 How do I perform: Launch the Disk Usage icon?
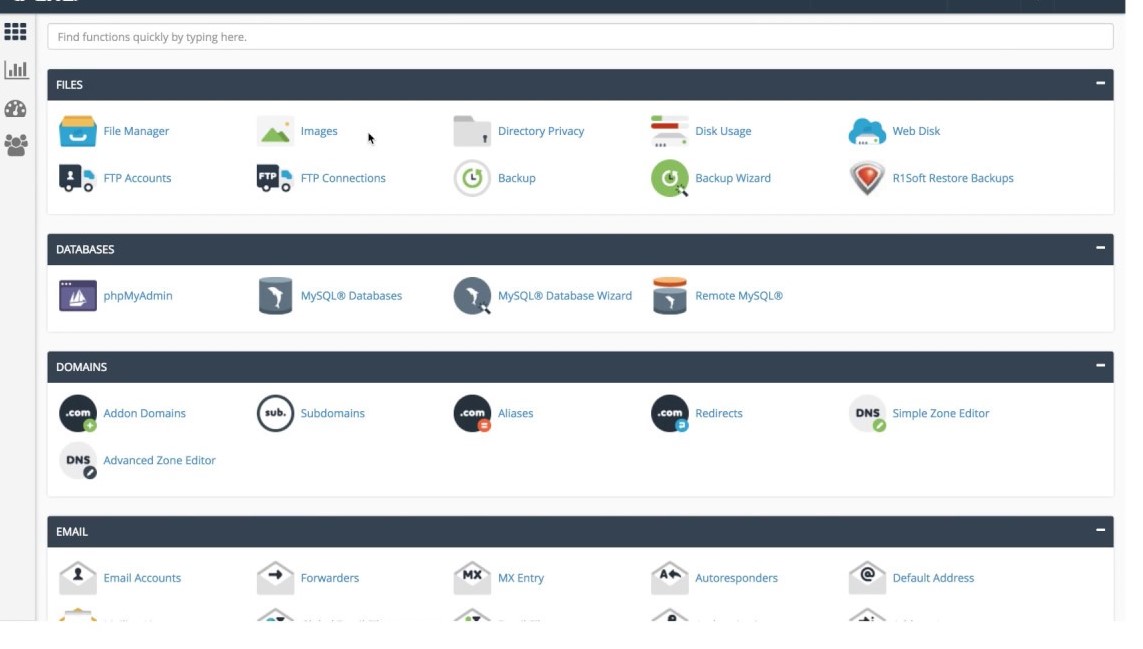point(669,131)
